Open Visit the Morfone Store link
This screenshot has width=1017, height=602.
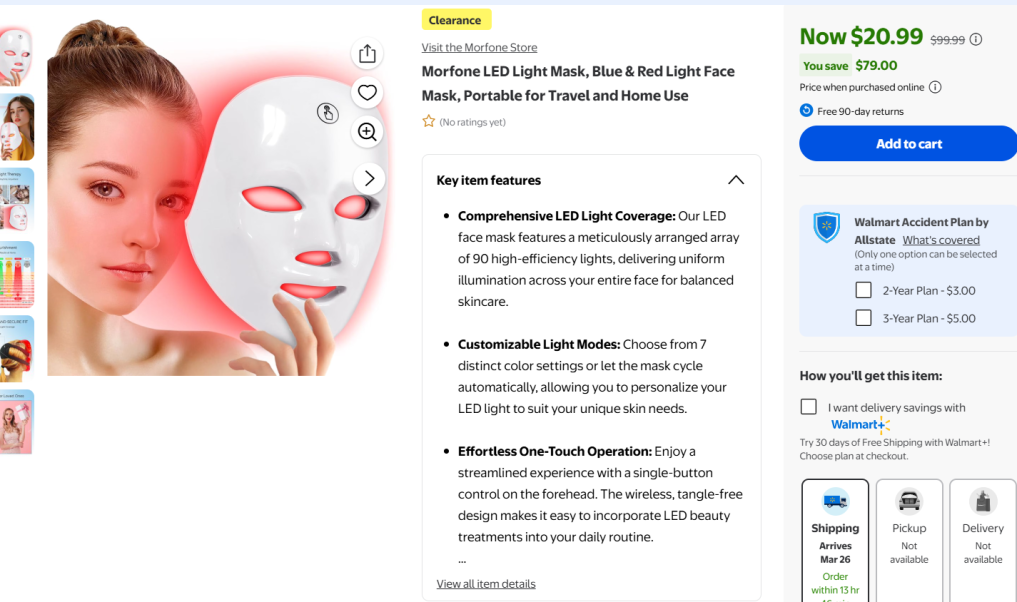[479, 47]
